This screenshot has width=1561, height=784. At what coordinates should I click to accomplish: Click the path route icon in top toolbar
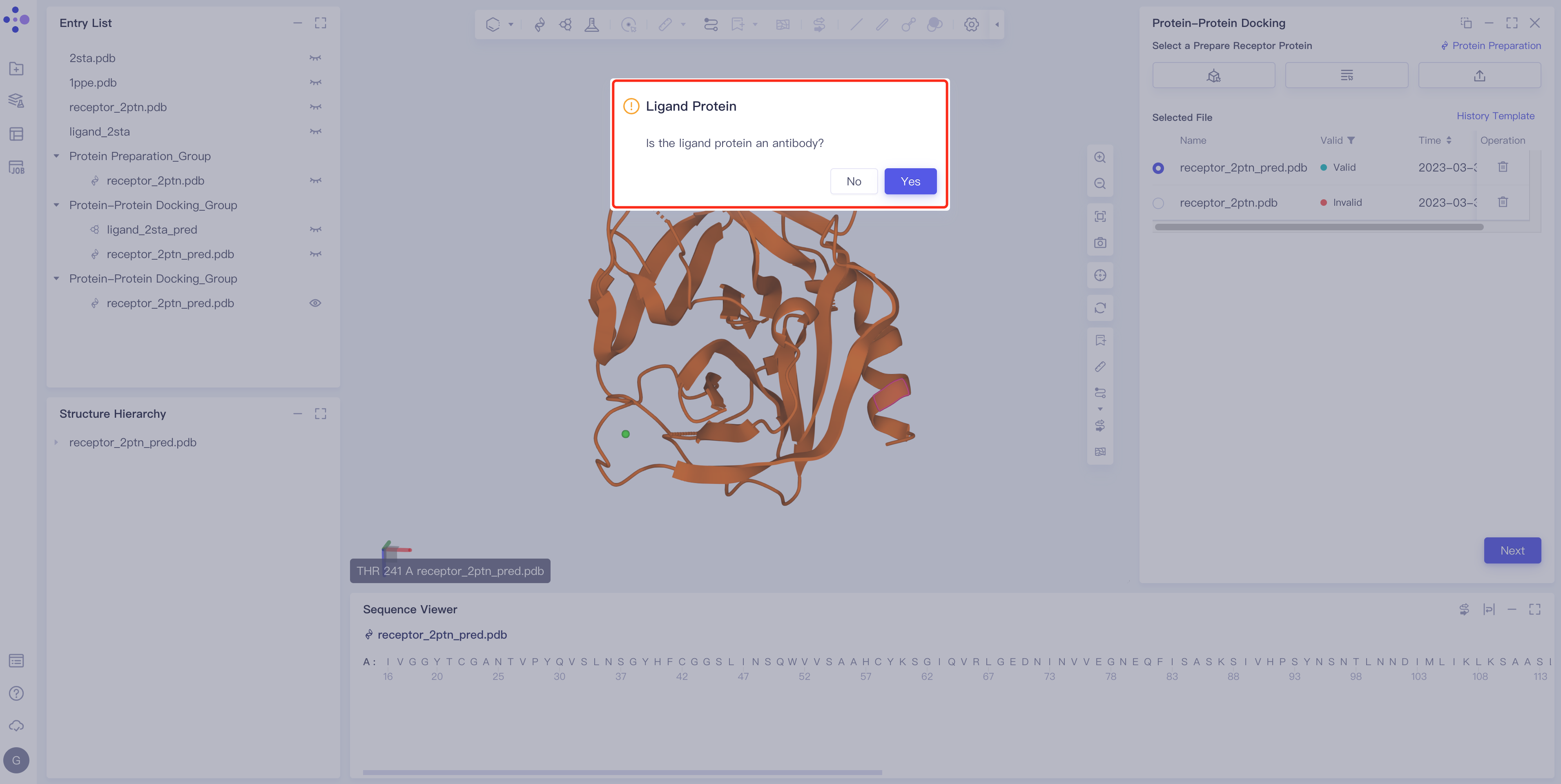(711, 24)
